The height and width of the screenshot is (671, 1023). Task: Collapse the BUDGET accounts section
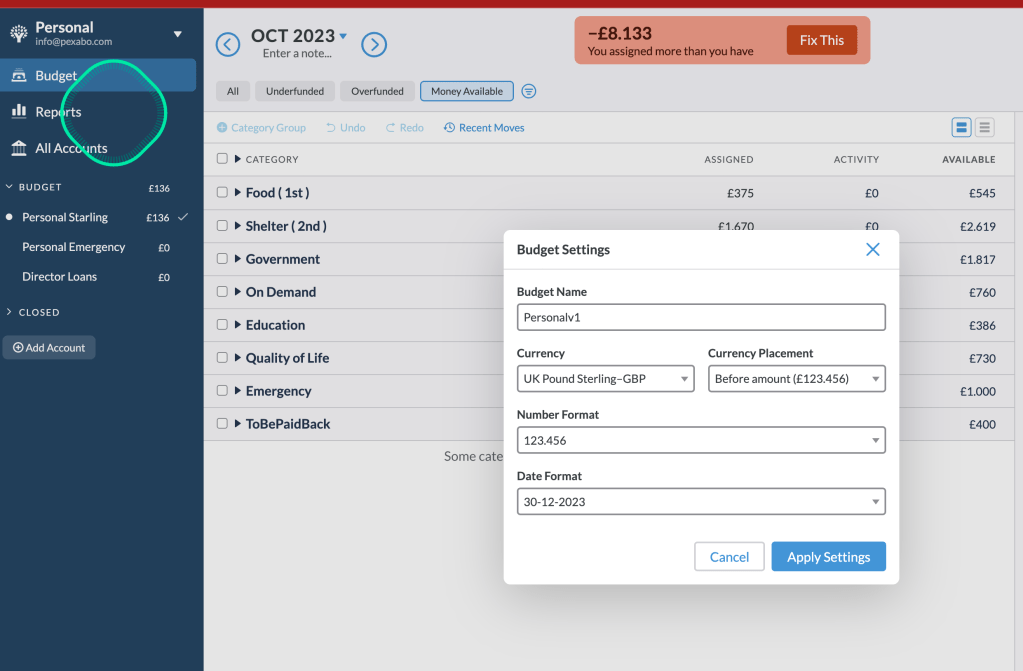click(9, 187)
